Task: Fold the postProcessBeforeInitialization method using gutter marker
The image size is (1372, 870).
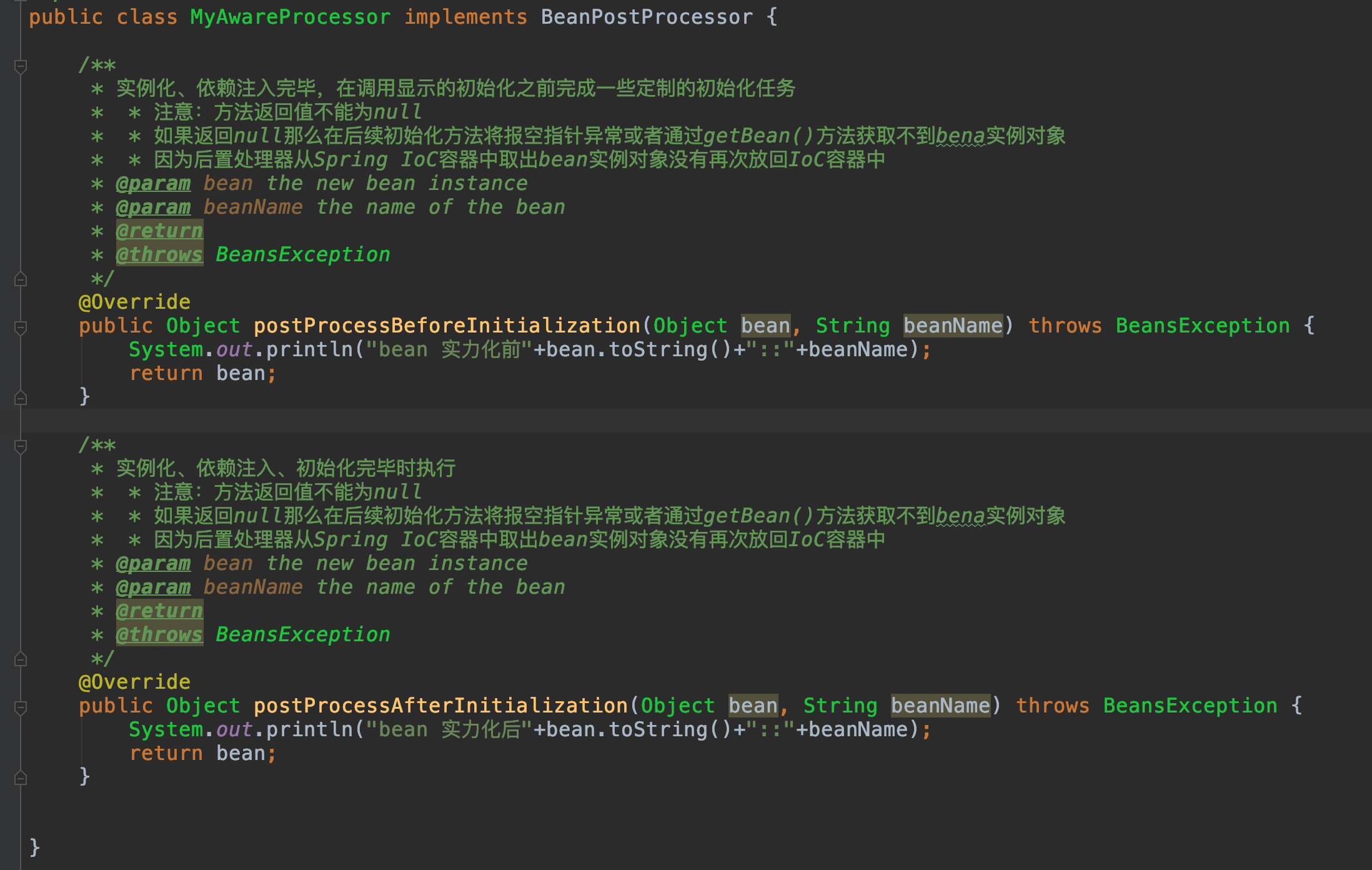Action: (20, 327)
